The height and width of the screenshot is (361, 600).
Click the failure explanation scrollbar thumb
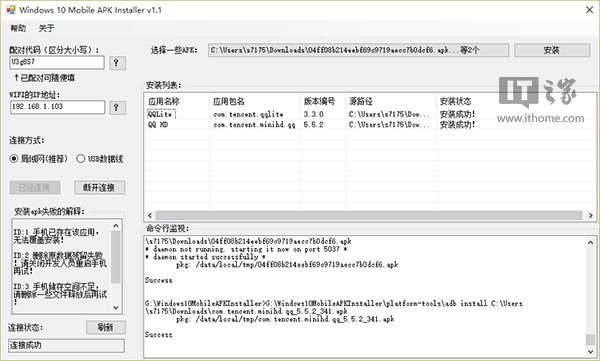[x=116, y=257]
